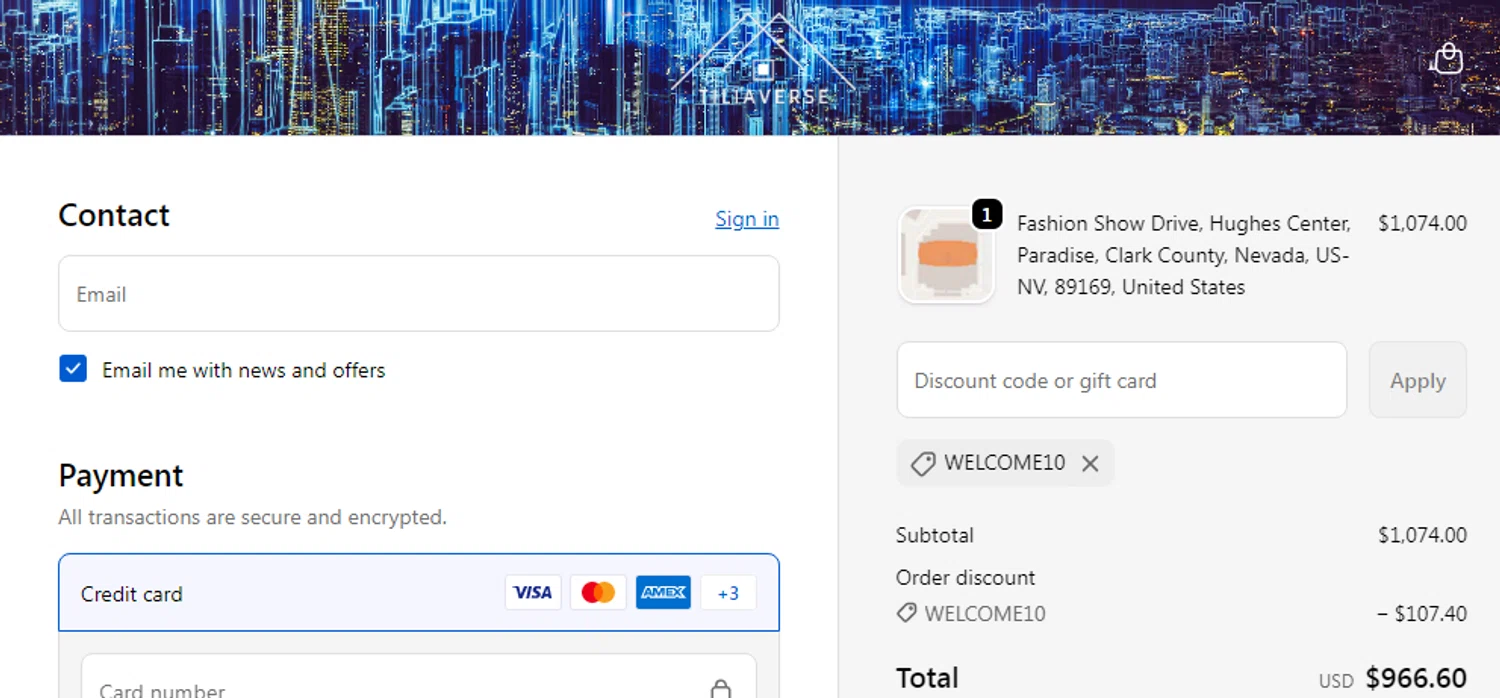Click the Order discount label

click(x=966, y=578)
